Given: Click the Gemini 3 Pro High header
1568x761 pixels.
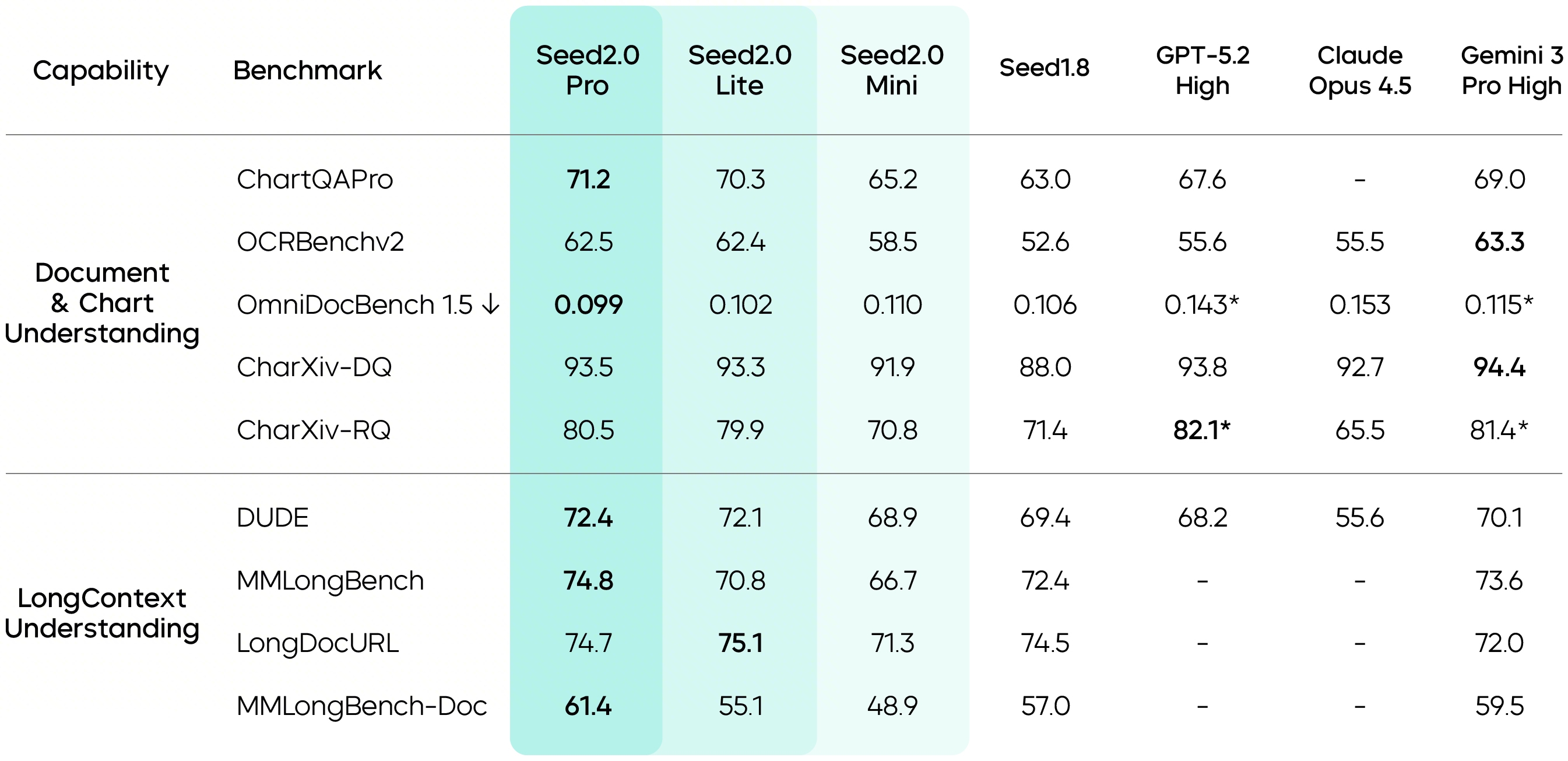Looking at the screenshot, I should (1511, 71).
